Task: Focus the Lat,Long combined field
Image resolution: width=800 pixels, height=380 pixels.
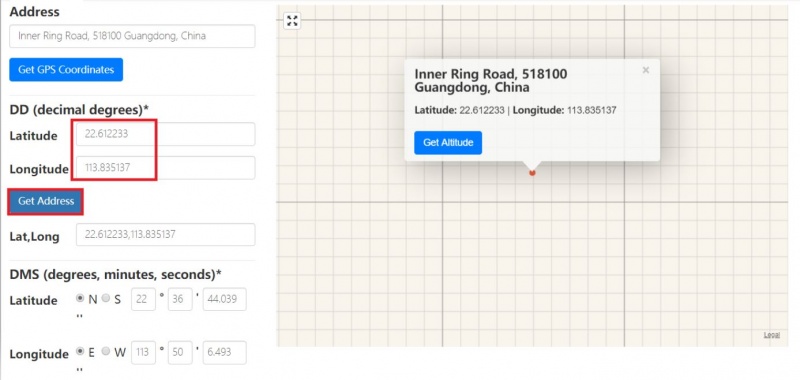Action: point(165,235)
